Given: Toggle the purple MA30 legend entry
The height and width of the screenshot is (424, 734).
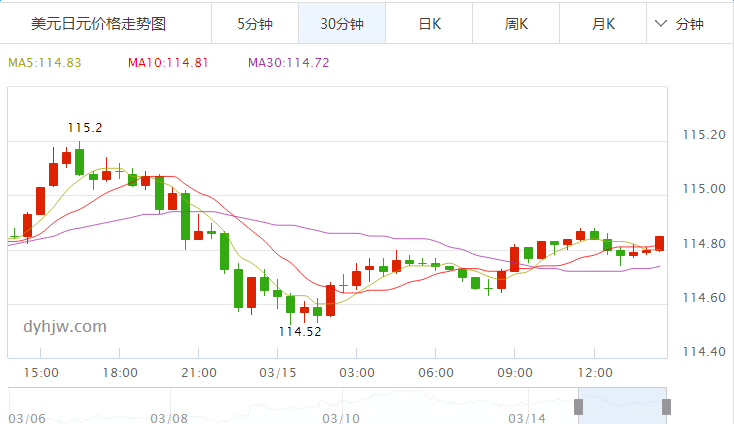Looking at the screenshot, I should click(x=288, y=62).
